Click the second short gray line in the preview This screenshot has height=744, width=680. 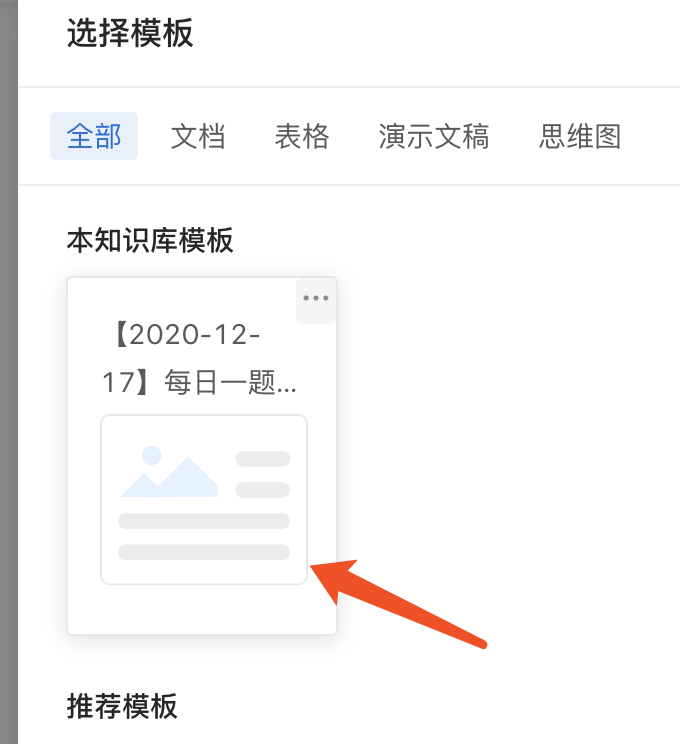(x=263, y=490)
